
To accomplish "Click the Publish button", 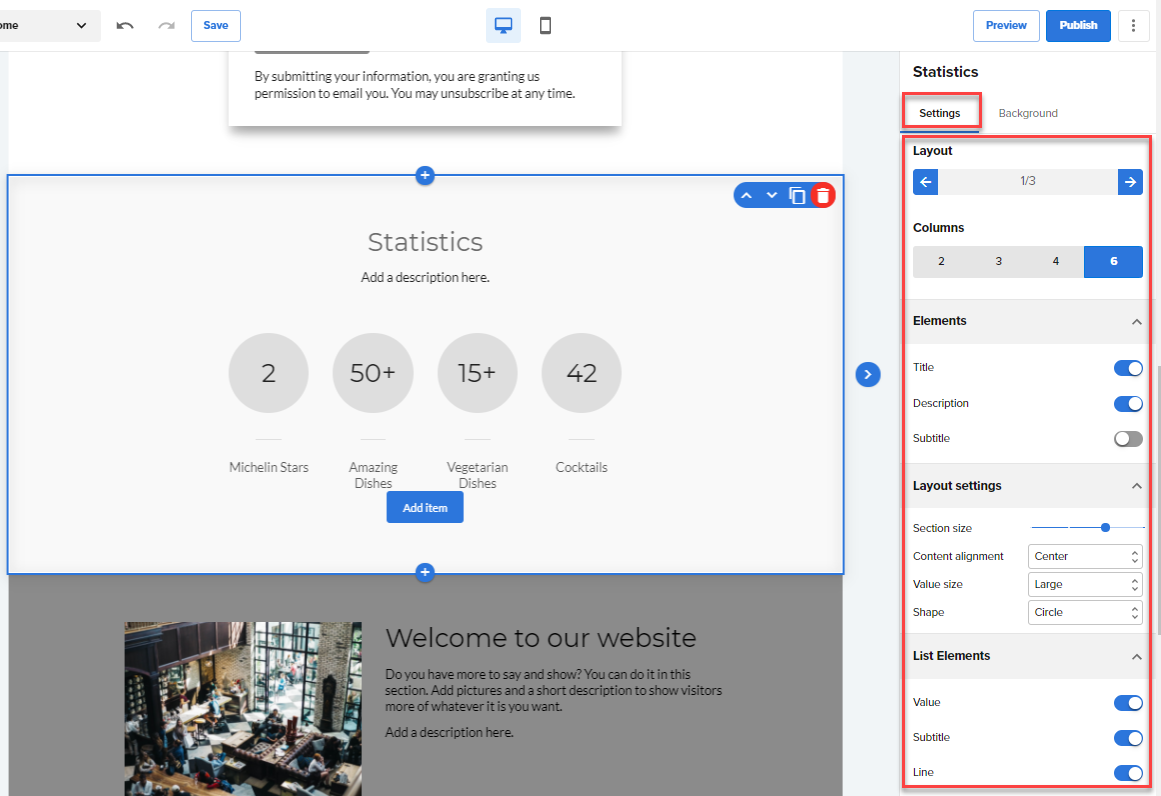I will pyautogui.click(x=1078, y=26).
